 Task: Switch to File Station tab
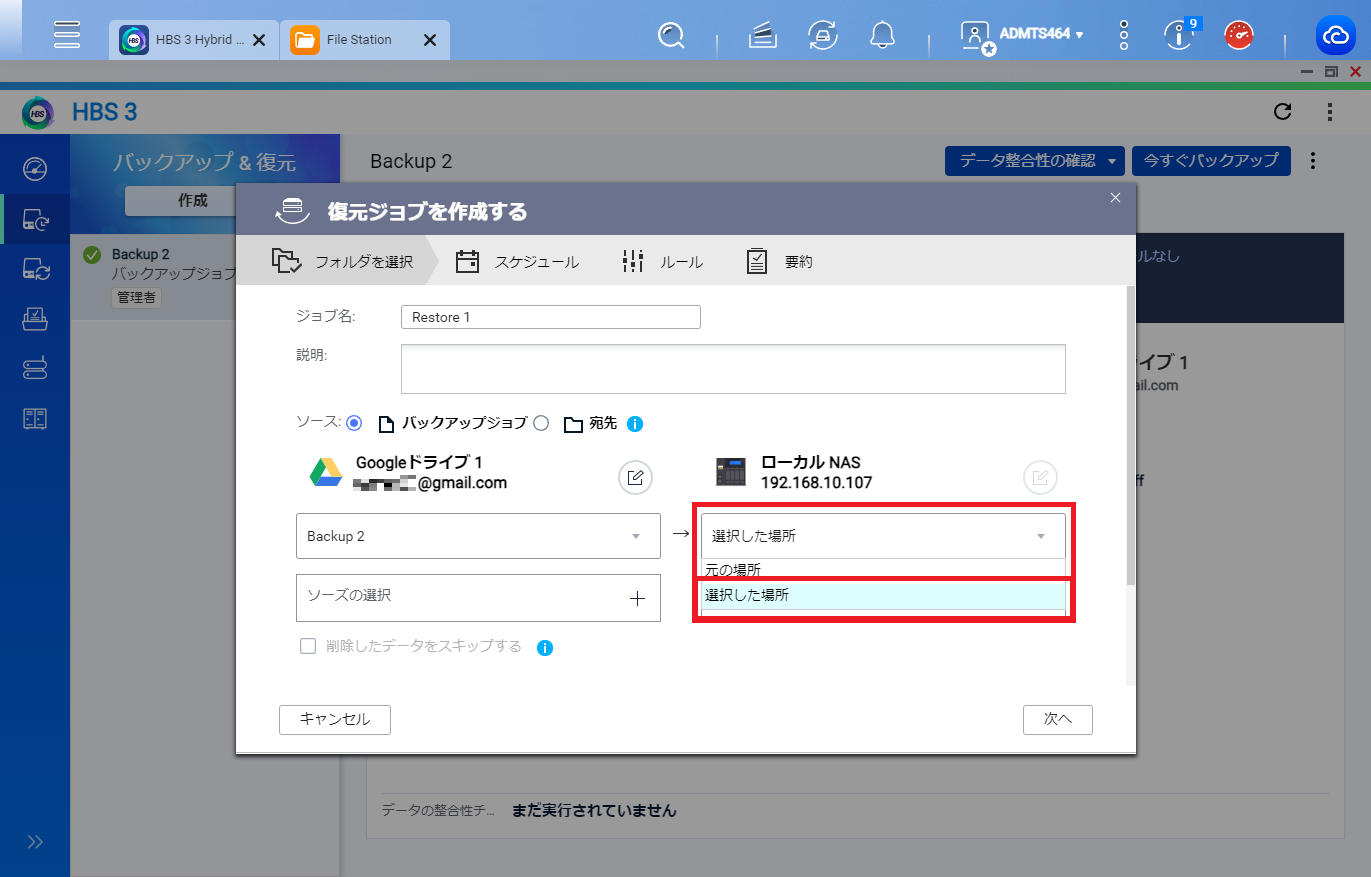pos(365,40)
